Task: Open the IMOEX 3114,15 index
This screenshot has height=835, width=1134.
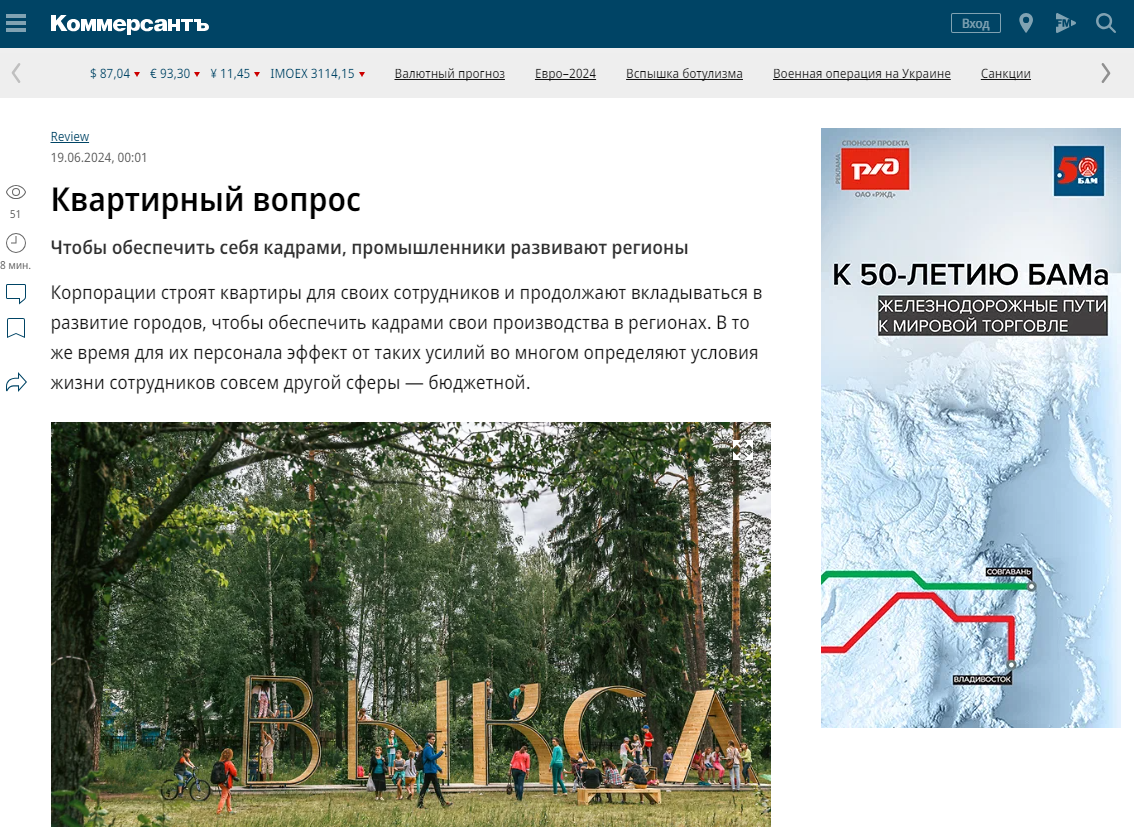Action: tap(317, 74)
